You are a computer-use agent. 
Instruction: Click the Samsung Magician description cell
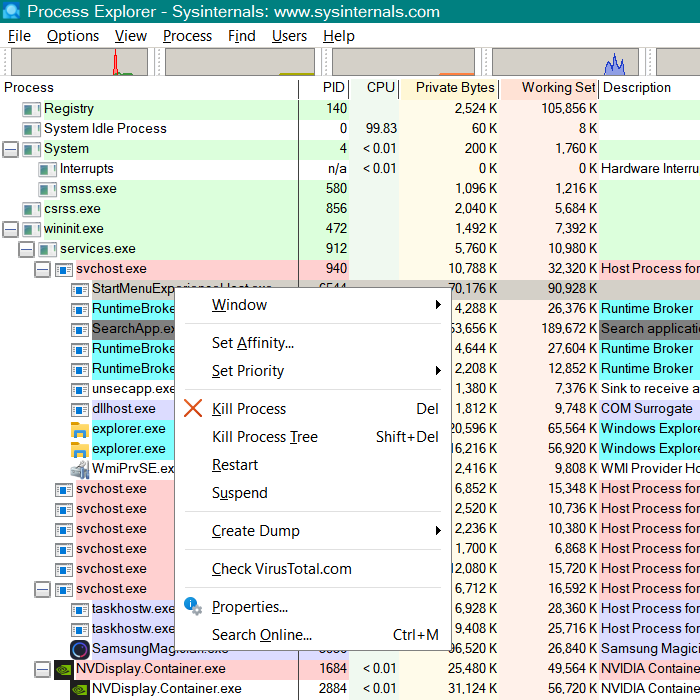(x=650, y=649)
